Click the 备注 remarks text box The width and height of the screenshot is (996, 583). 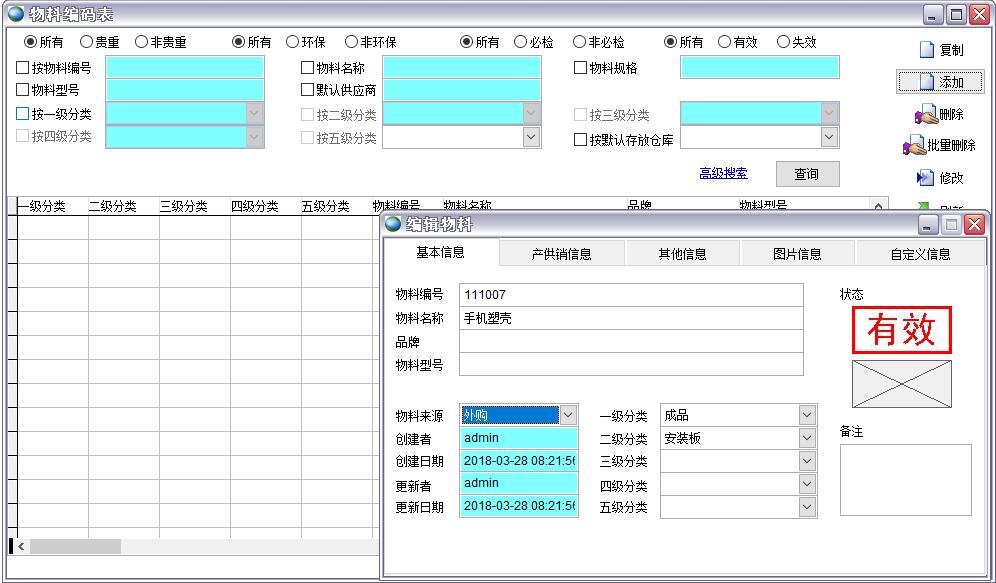(x=905, y=480)
